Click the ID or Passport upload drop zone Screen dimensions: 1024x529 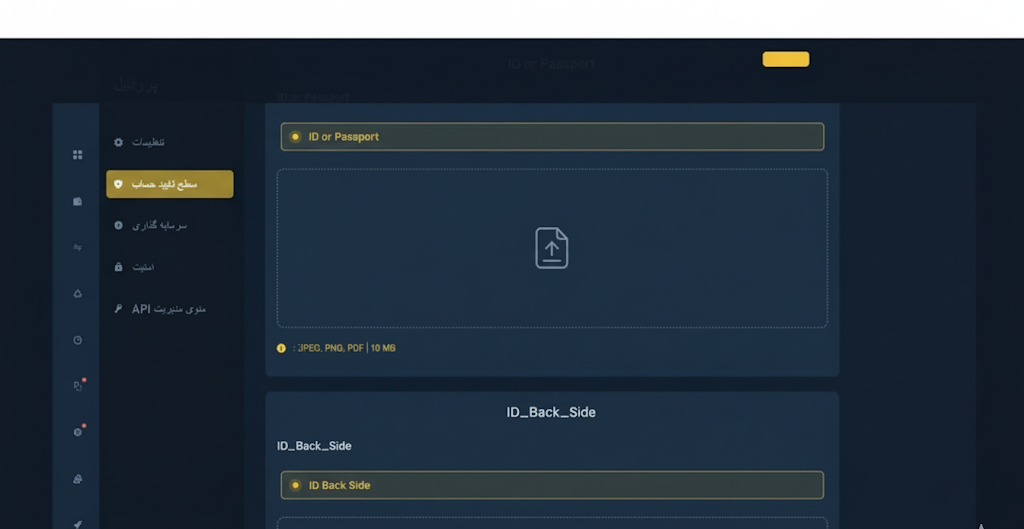(552, 248)
